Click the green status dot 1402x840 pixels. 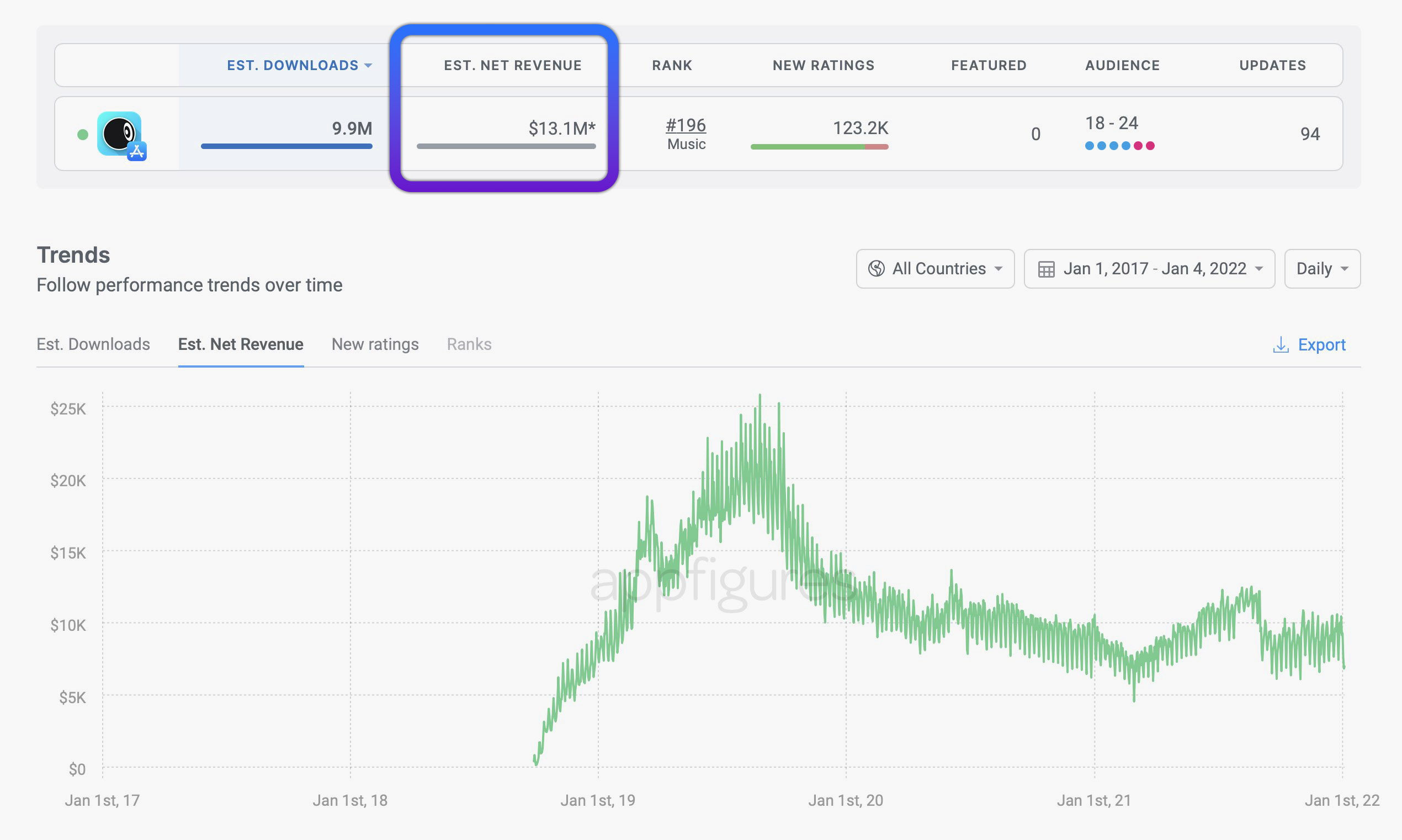point(83,134)
